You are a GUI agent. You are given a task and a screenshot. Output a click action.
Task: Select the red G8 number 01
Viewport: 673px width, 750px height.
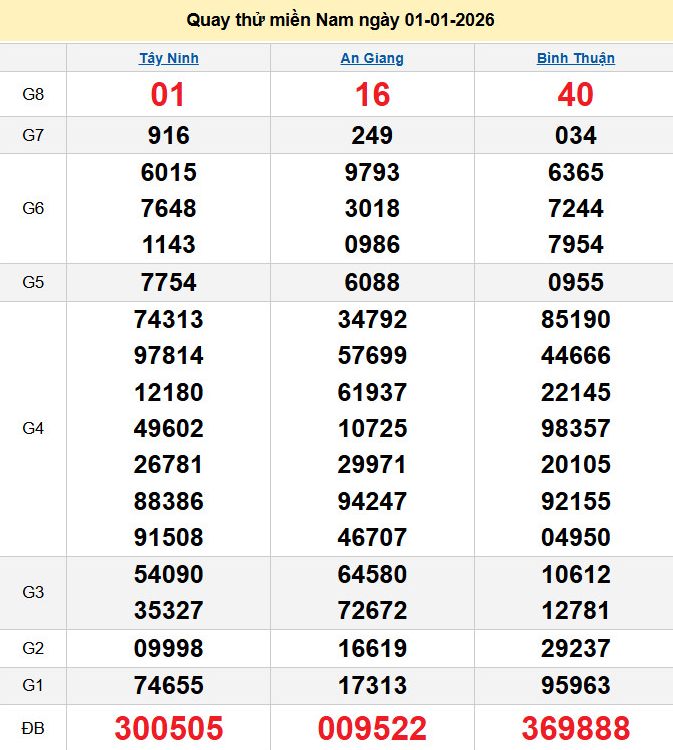[x=168, y=95]
